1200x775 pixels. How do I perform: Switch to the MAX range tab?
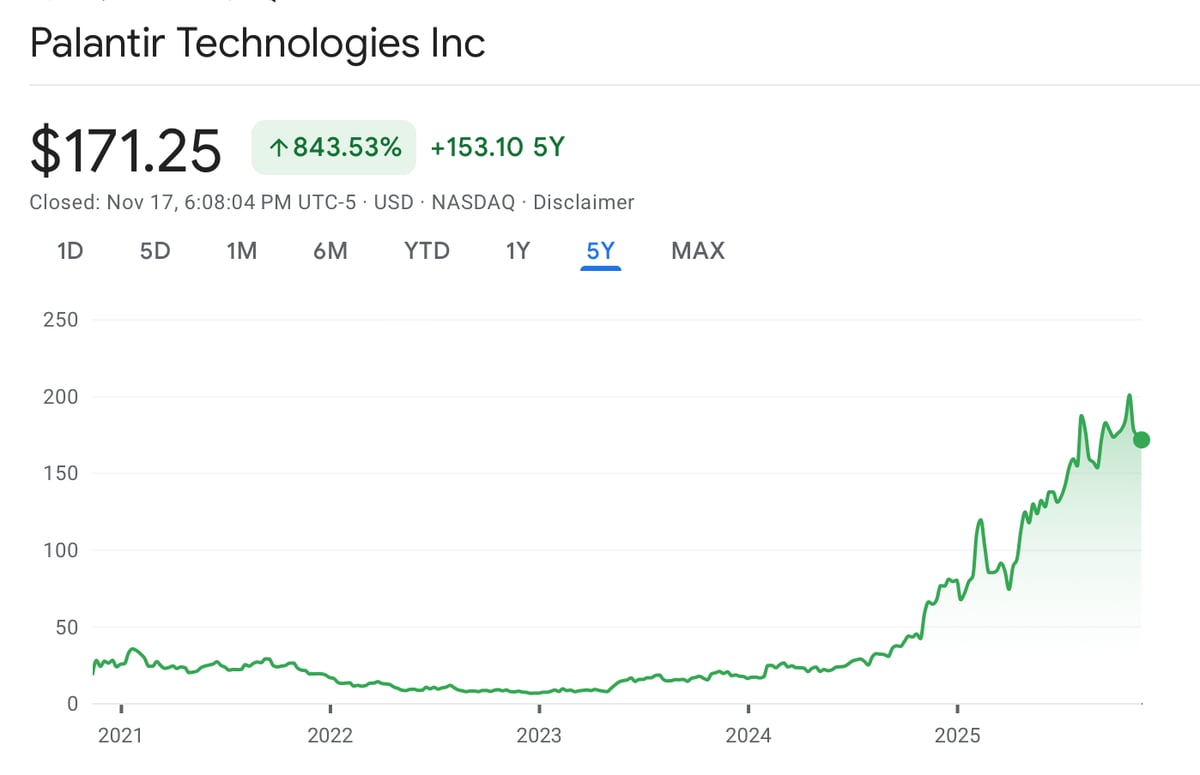698,250
